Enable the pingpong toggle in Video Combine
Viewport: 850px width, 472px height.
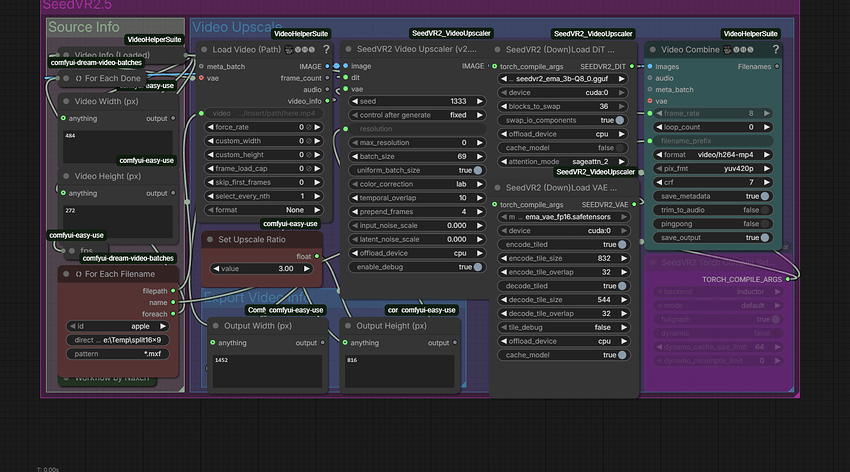pos(765,224)
